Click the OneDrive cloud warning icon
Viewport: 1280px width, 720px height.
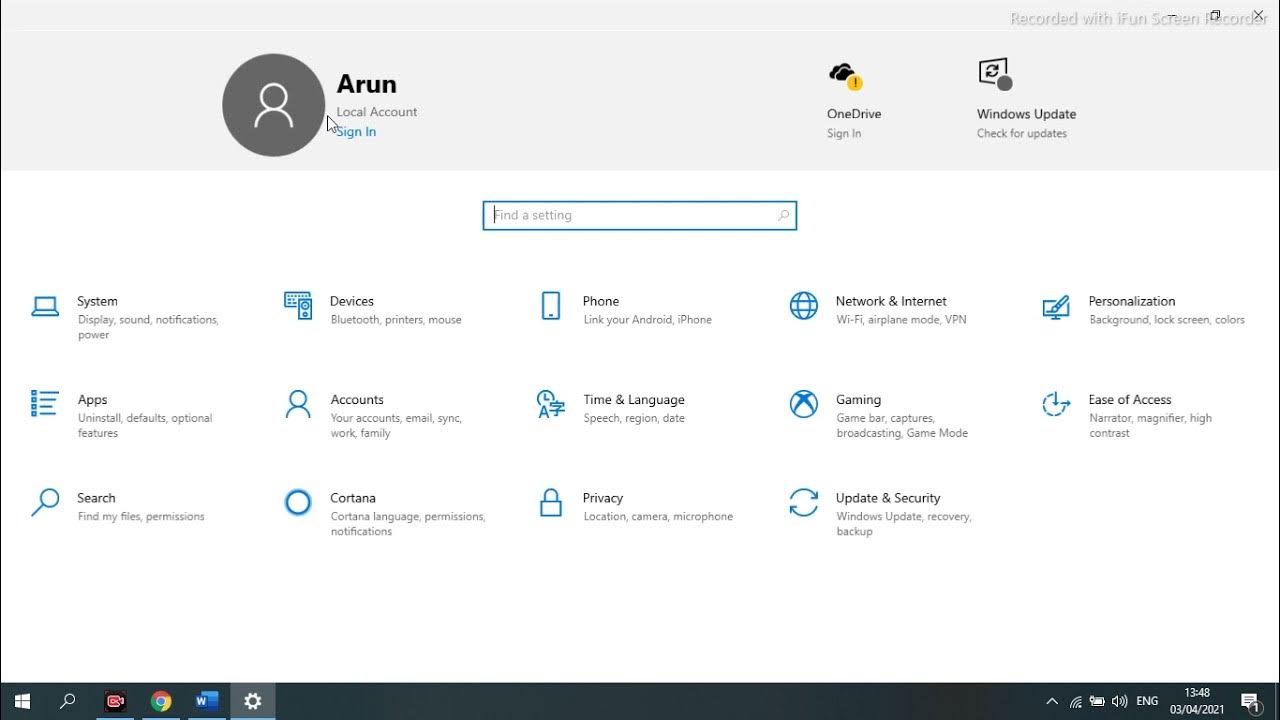(x=845, y=75)
